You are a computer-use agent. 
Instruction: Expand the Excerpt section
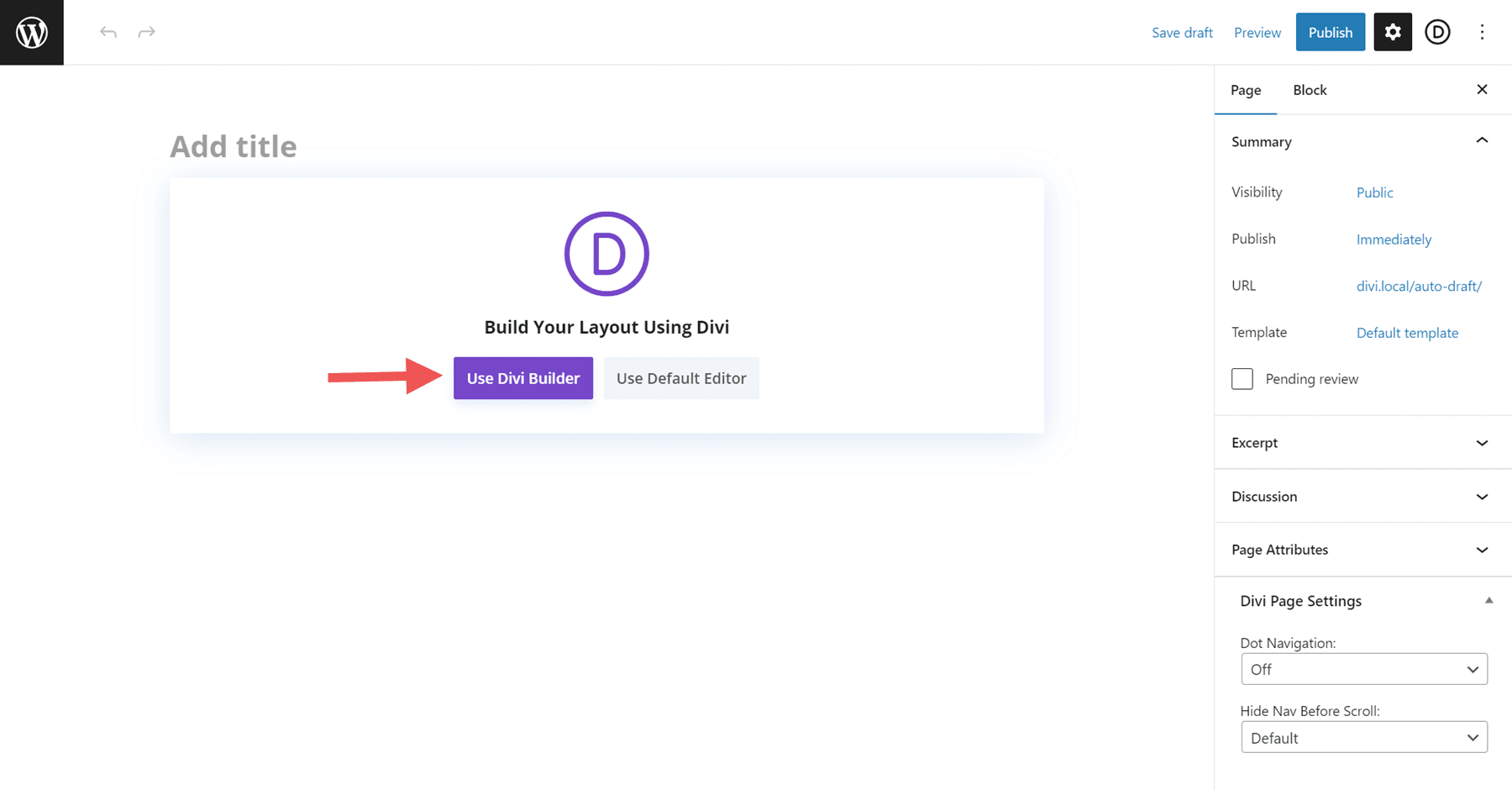pyautogui.click(x=1482, y=443)
